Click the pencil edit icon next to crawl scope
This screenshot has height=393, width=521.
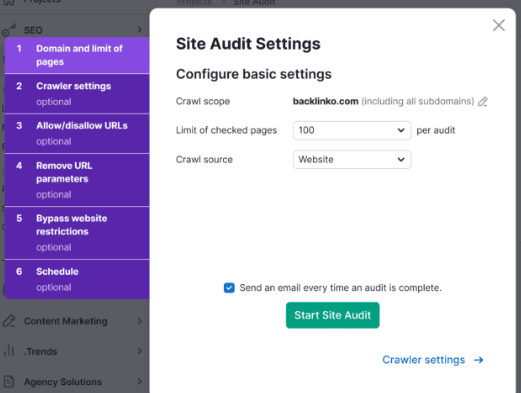[483, 101]
